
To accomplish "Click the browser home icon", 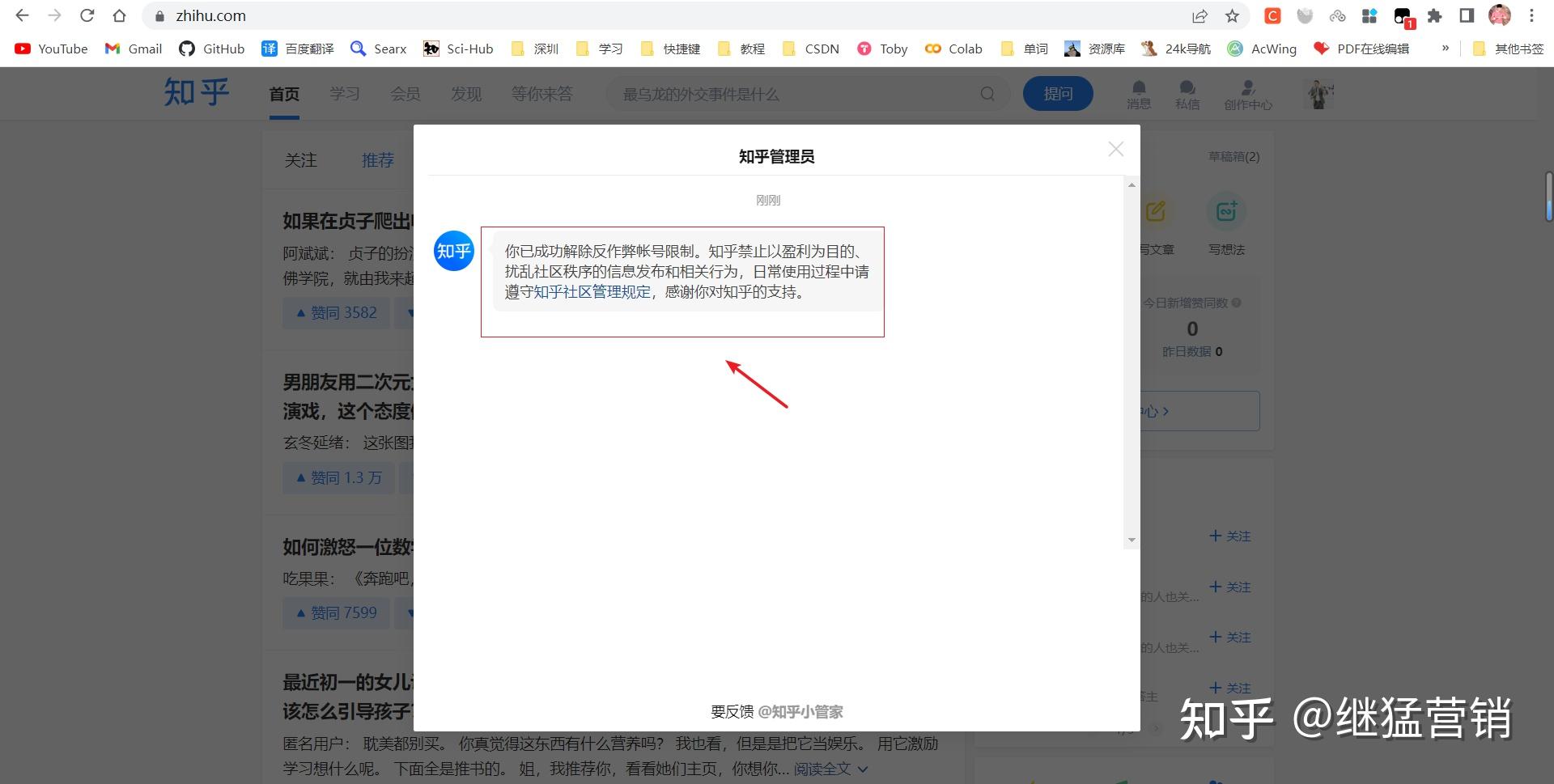I will tap(119, 15).
